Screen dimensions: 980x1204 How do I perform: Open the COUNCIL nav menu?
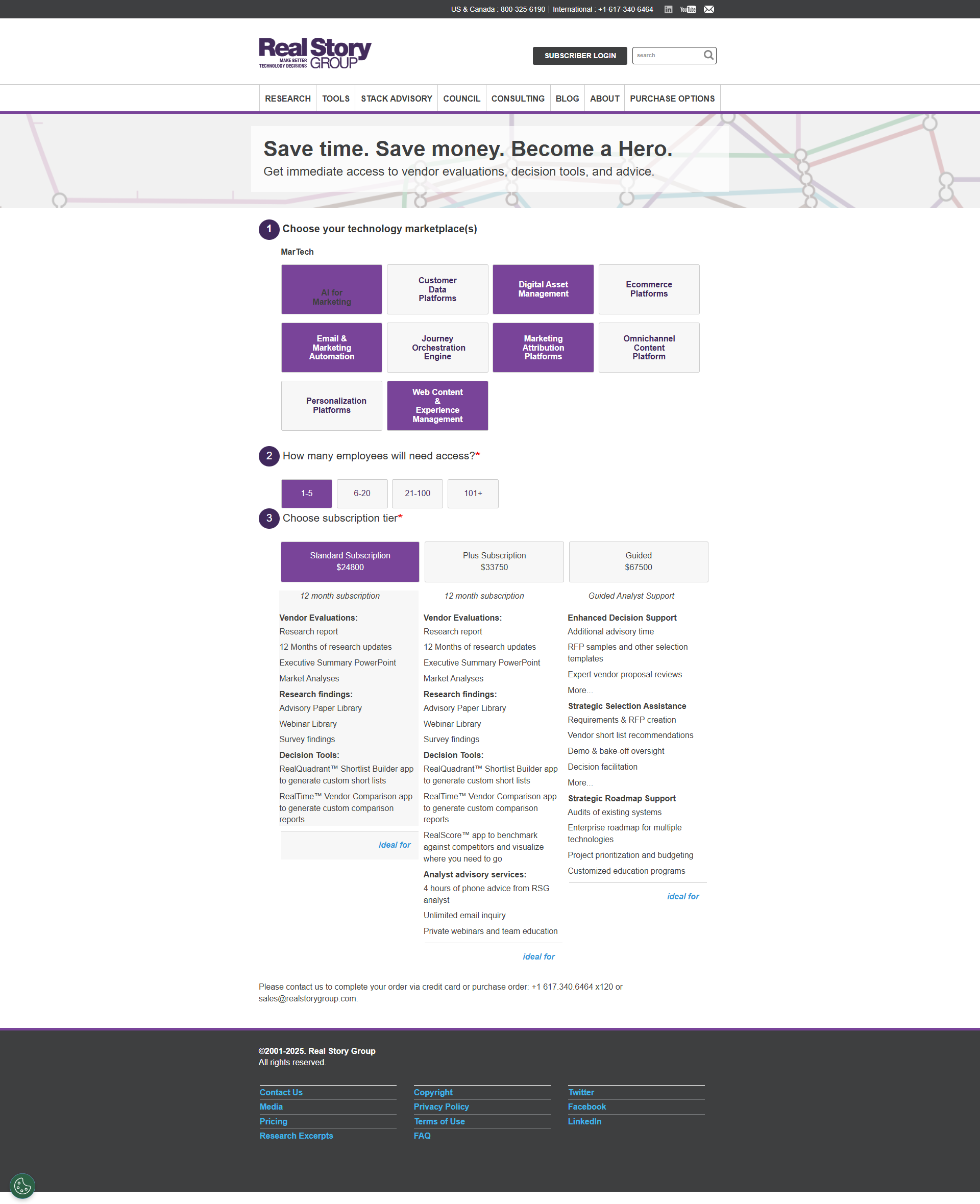pos(461,98)
